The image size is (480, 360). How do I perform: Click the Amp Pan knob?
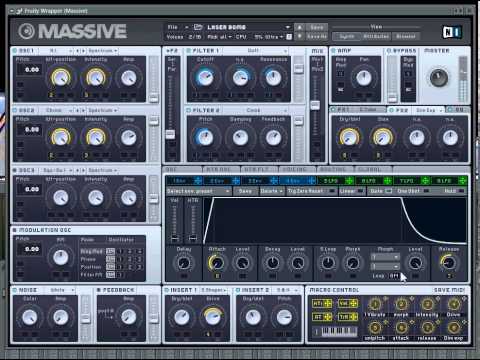point(364,78)
